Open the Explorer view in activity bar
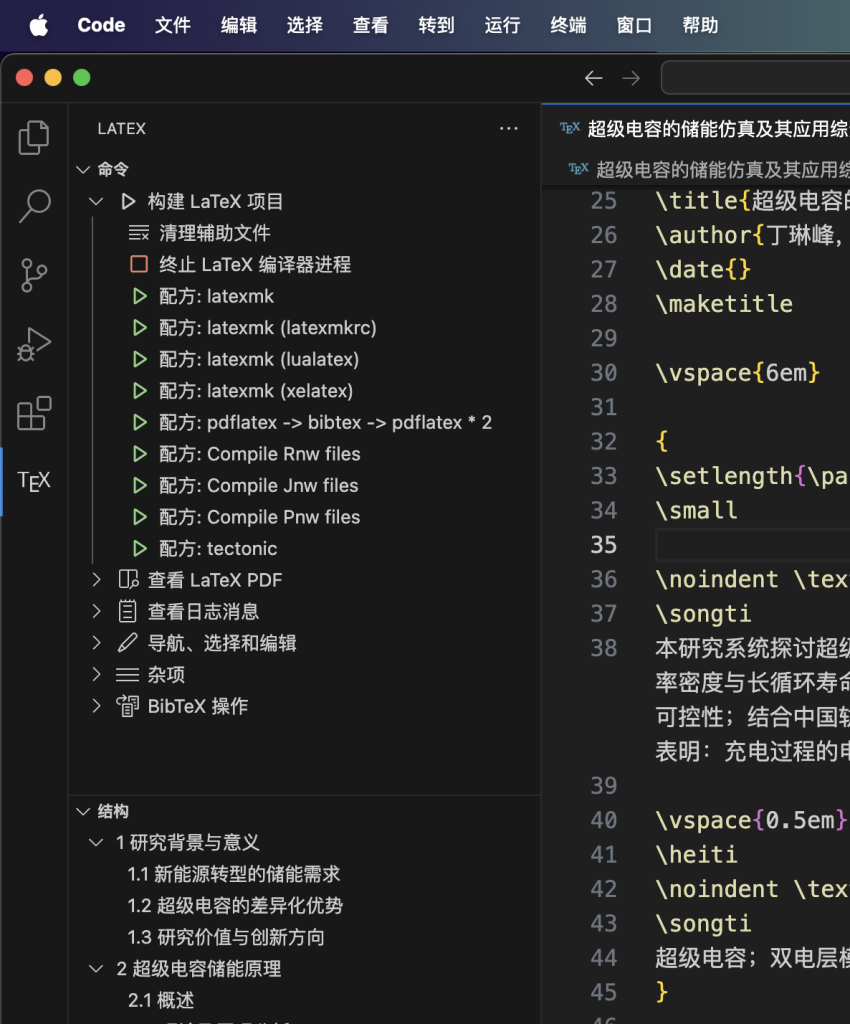The image size is (850, 1024). click(34, 137)
